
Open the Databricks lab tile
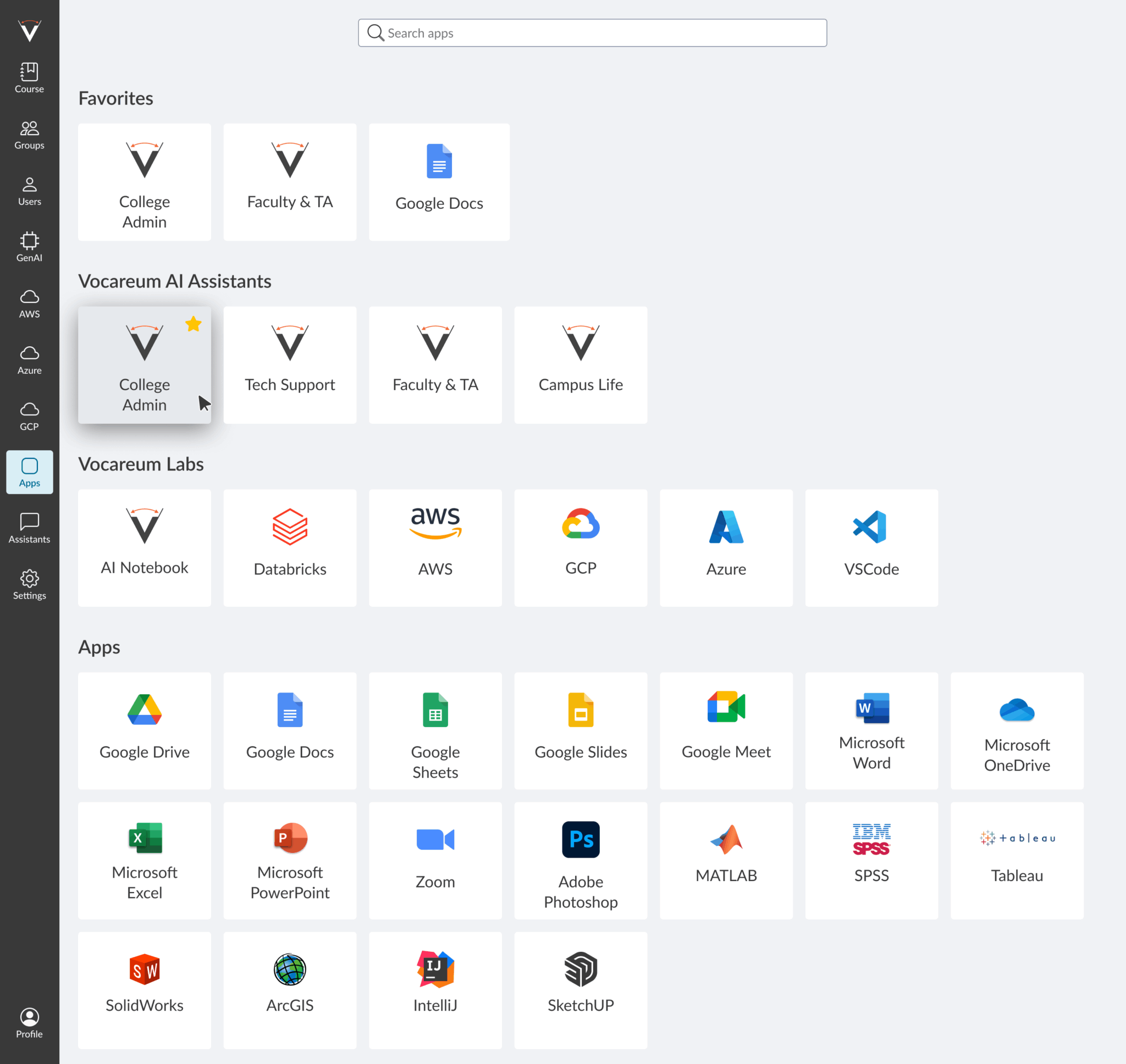point(290,547)
